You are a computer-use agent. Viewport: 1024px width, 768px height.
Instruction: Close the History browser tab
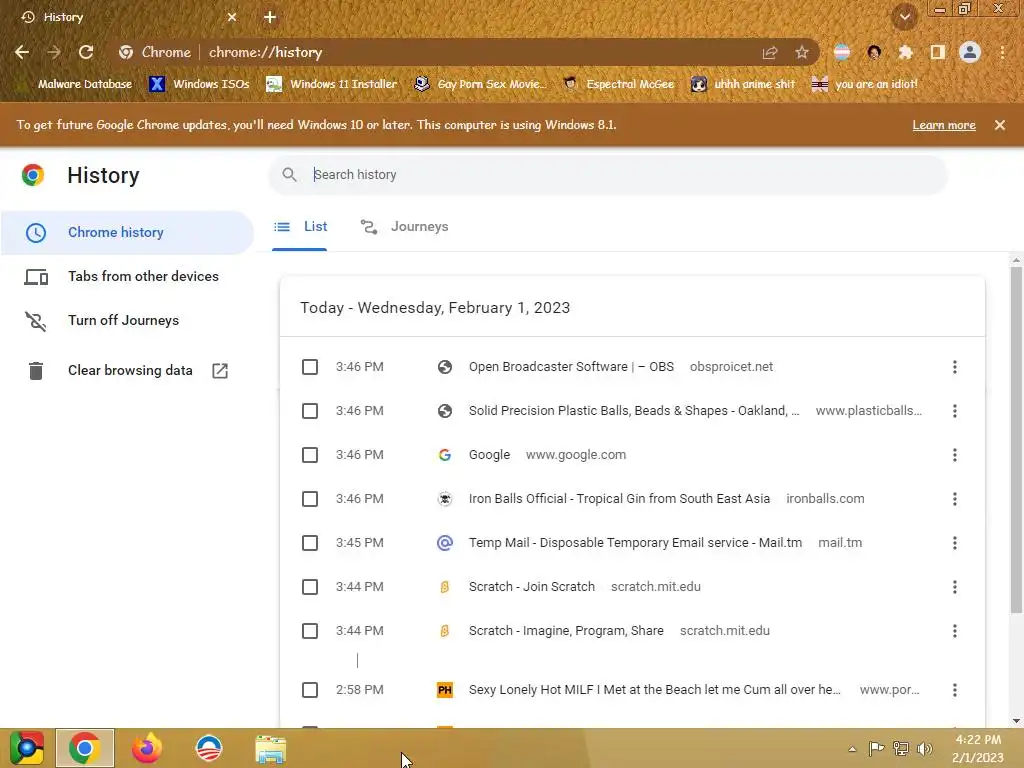pyautogui.click(x=232, y=17)
